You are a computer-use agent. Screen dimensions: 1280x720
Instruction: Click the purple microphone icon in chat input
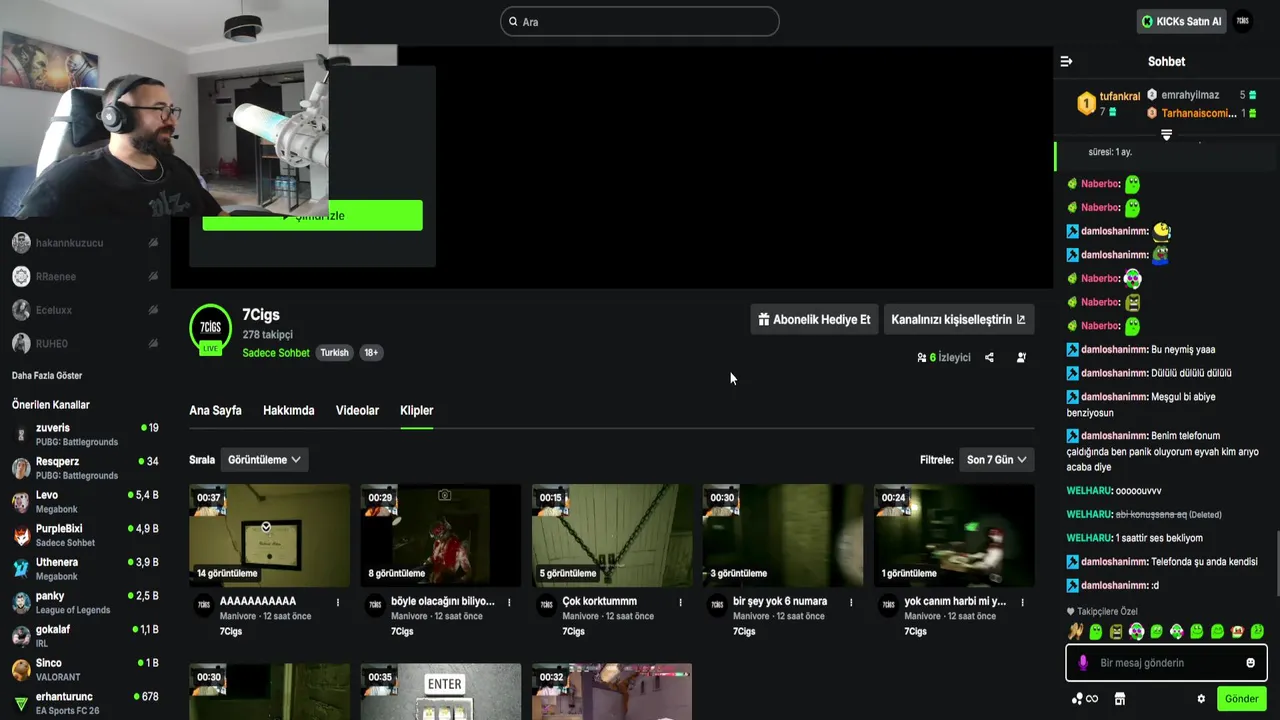click(x=1083, y=663)
